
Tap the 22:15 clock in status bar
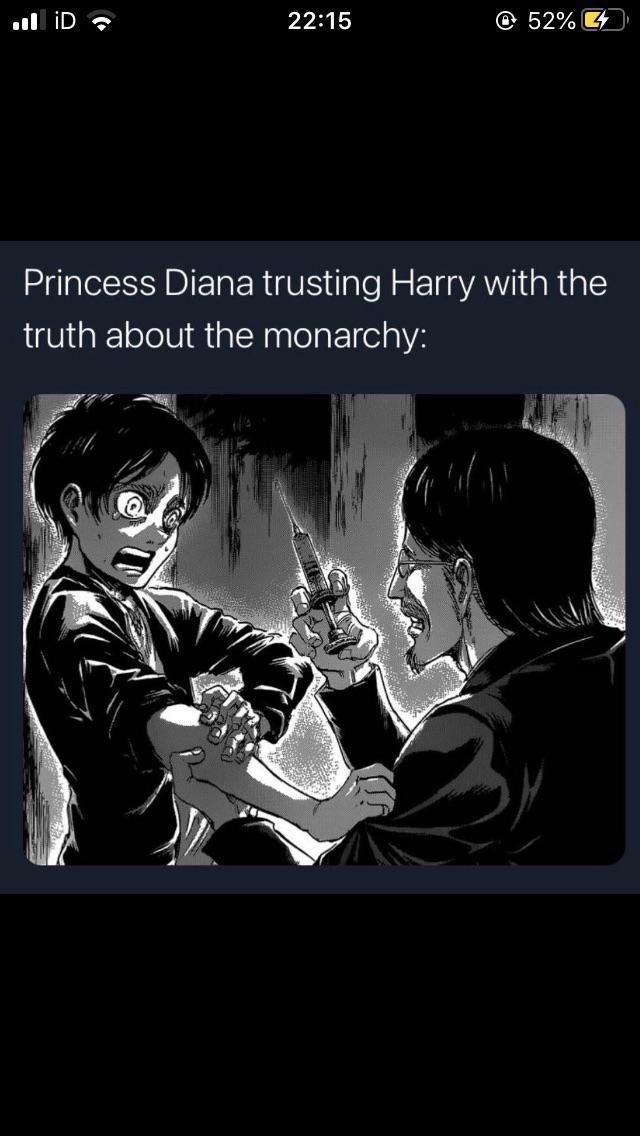tap(319, 22)
